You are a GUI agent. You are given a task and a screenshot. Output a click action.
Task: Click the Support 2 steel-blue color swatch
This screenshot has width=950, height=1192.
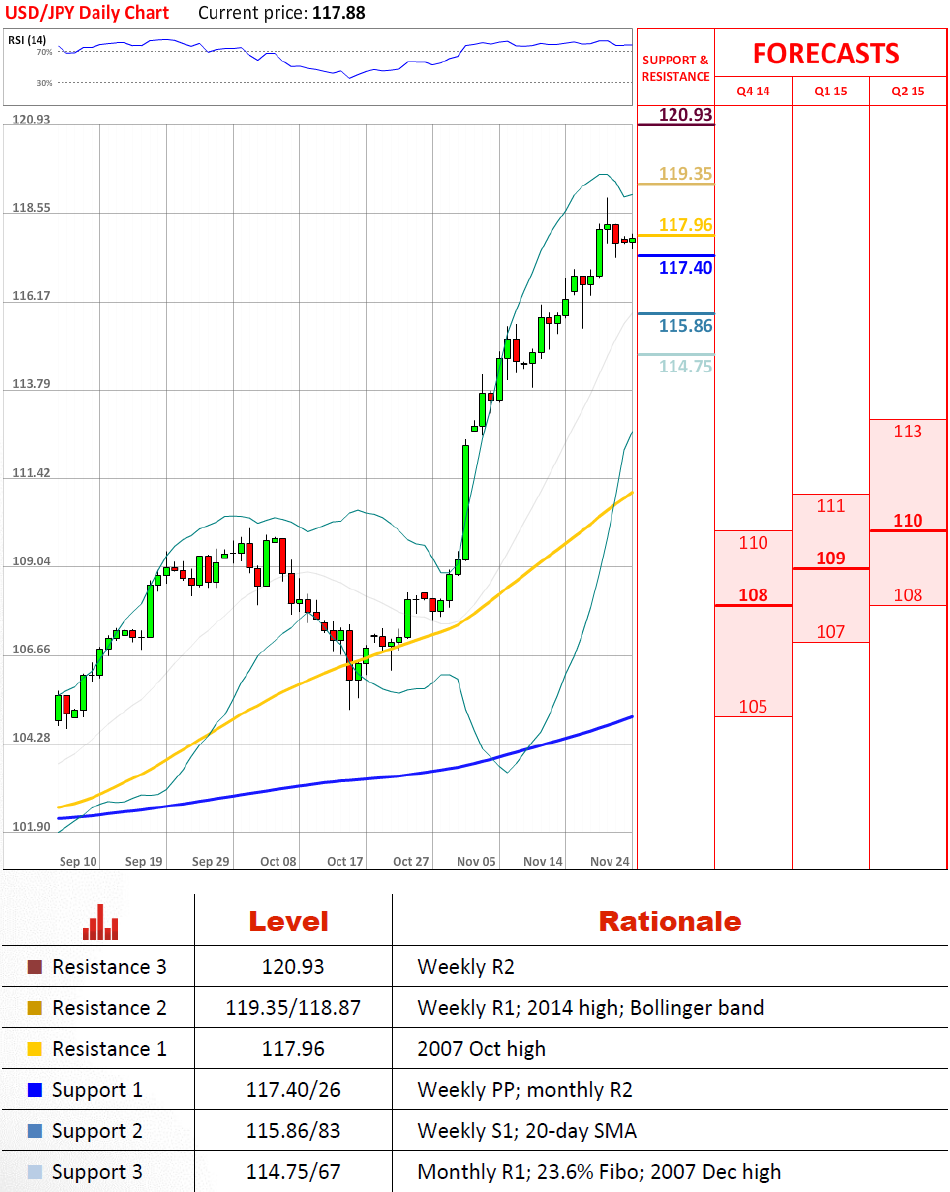[34, 1131]
